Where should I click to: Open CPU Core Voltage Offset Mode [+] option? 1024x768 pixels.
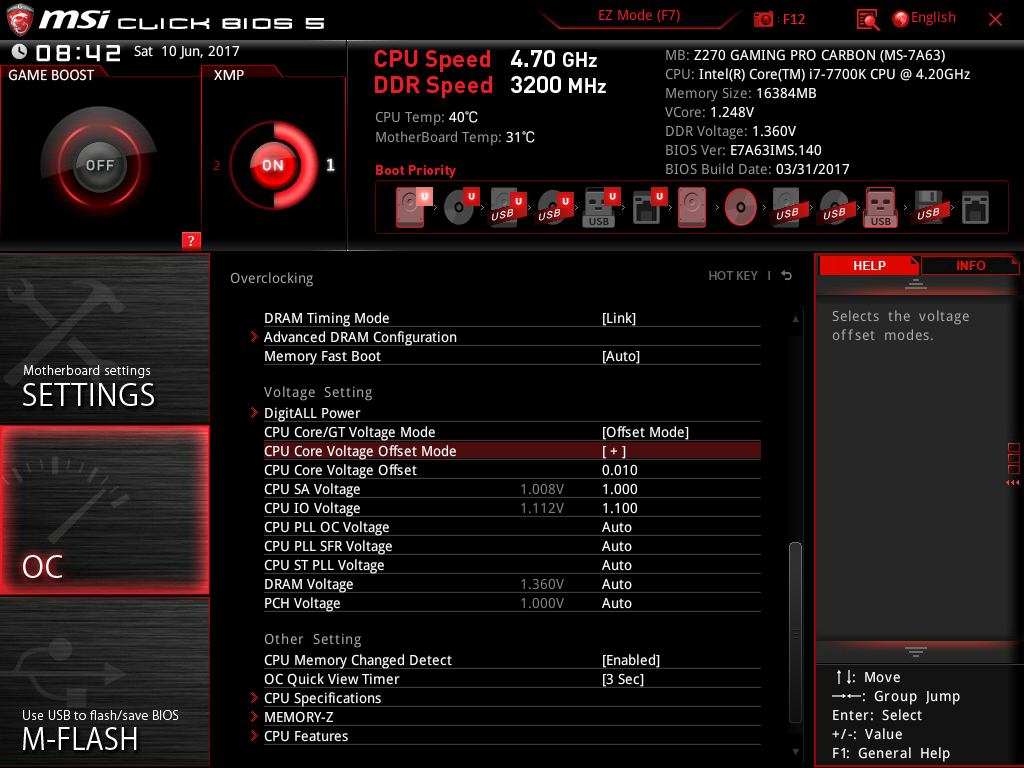(x=512, y=451)
